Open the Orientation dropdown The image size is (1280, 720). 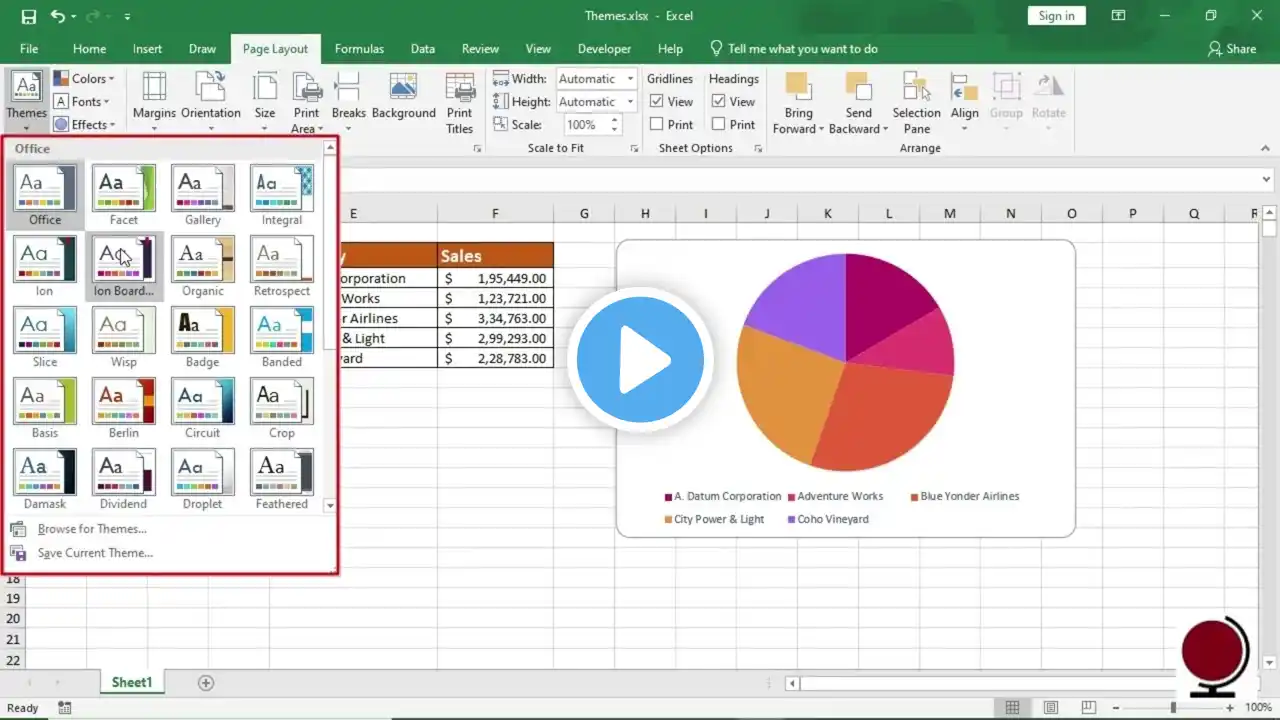[210, 102]
